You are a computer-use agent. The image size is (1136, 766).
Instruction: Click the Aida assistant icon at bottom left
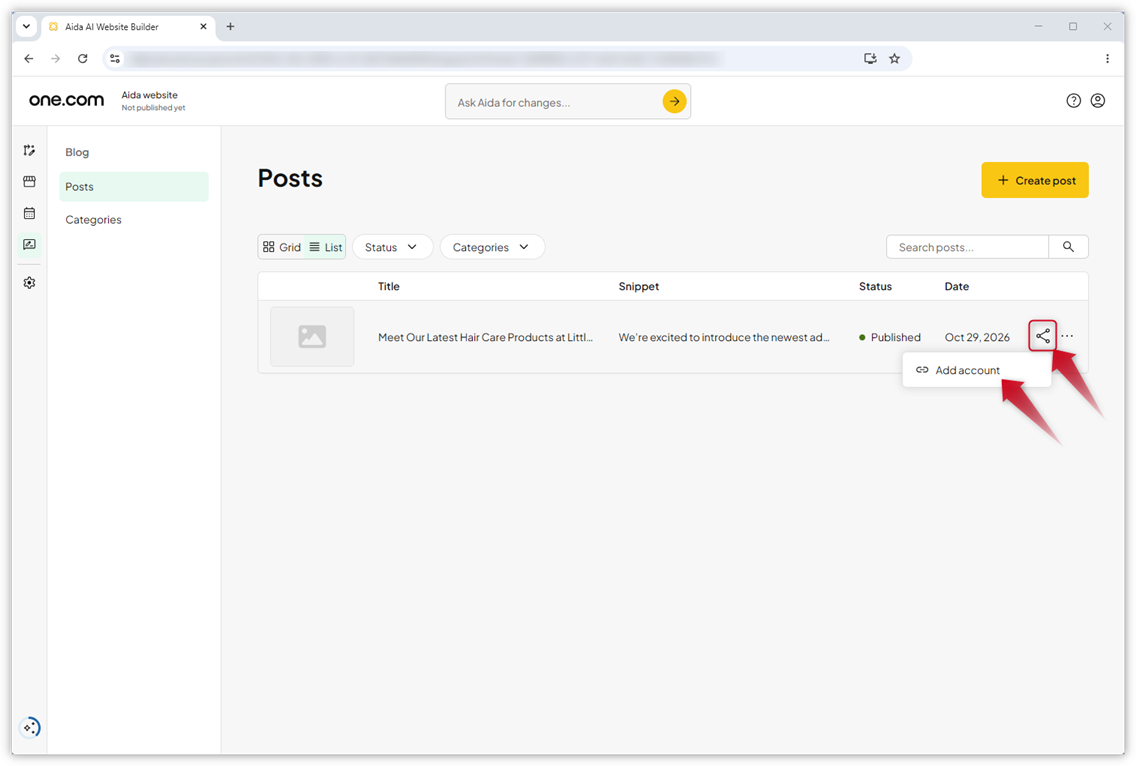[x=30, y=727]
